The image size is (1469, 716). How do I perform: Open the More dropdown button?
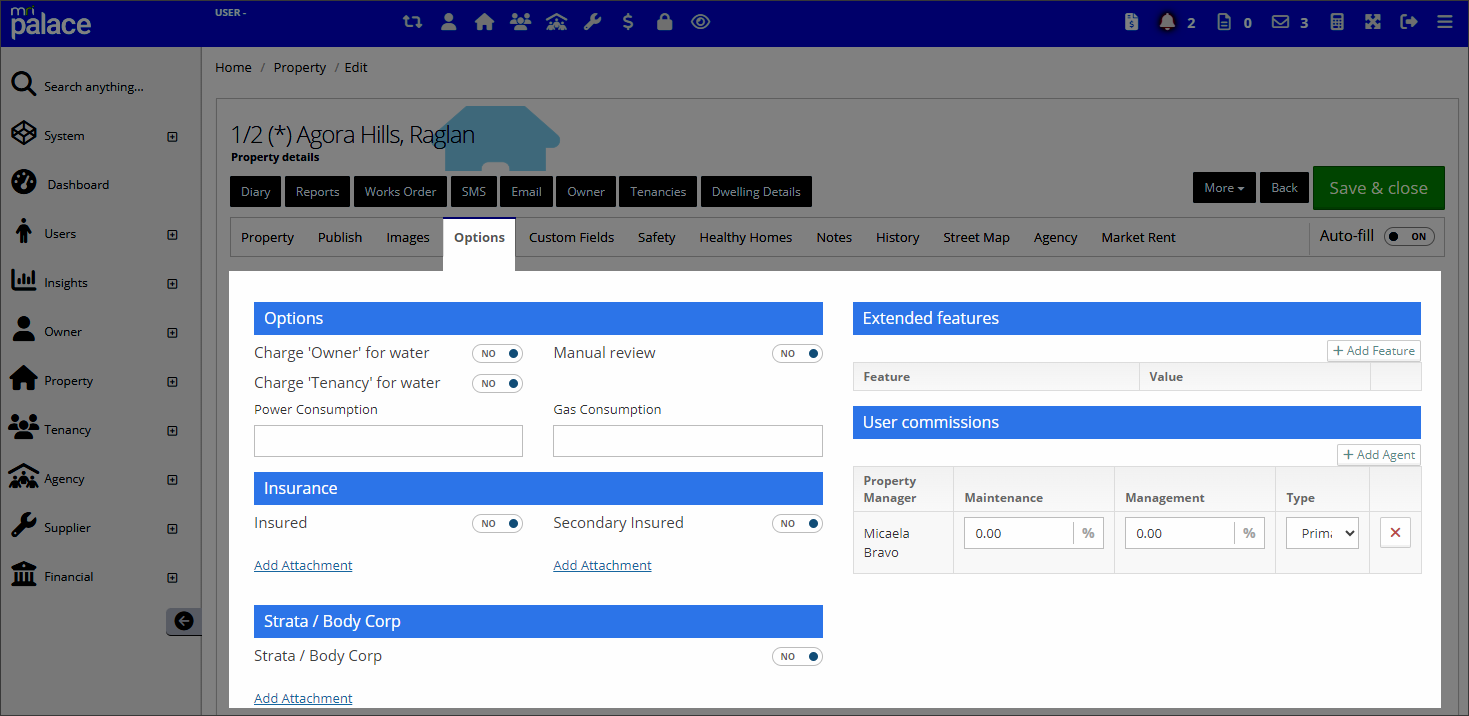pos(1224,187)
